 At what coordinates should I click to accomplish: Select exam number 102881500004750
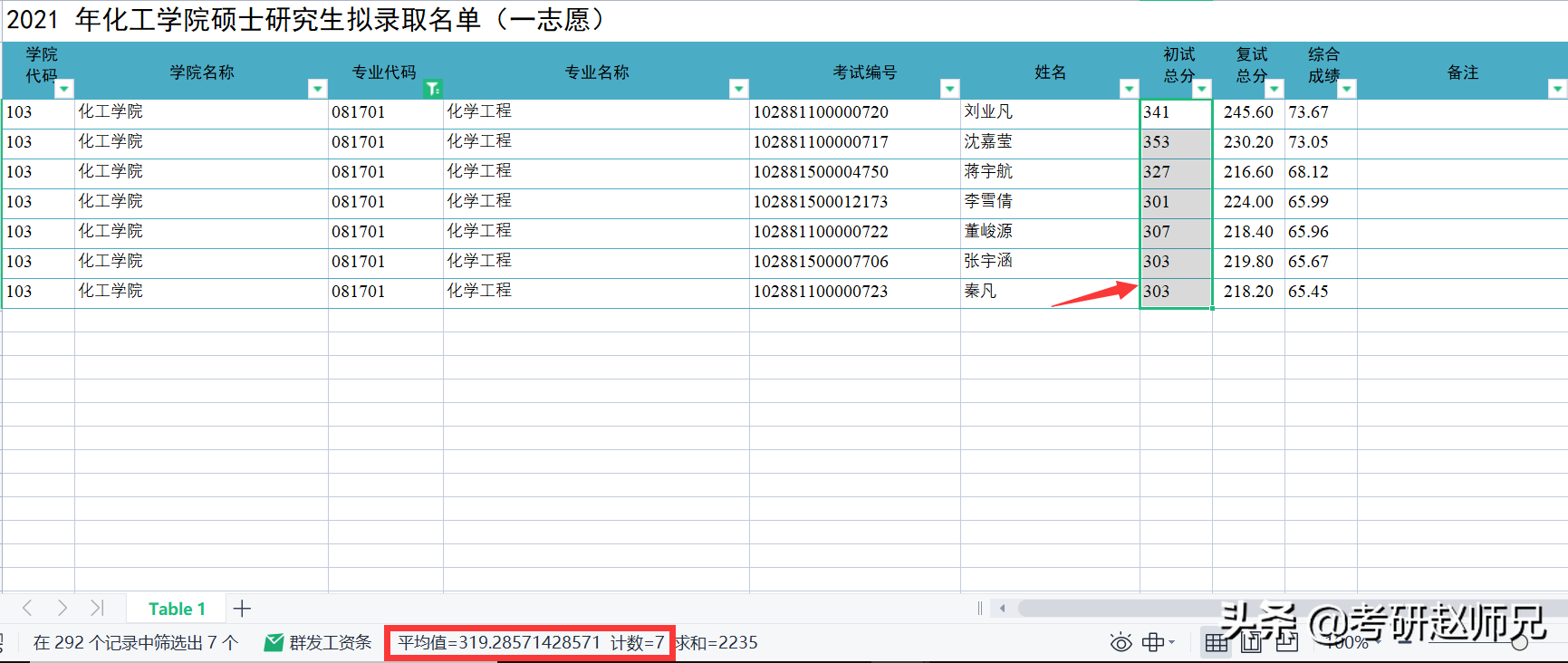855,172
